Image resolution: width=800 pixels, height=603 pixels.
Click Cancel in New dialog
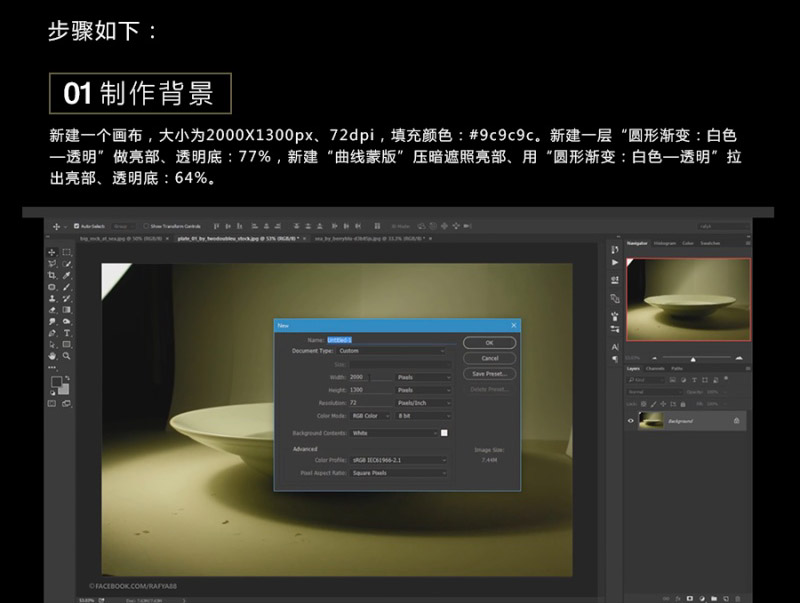pos(489,358)
